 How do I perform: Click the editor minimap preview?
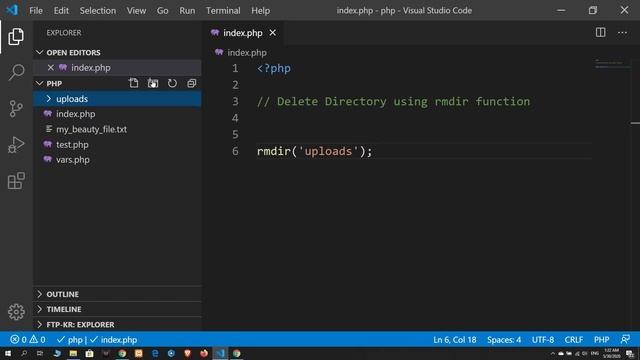click(611, 63)
